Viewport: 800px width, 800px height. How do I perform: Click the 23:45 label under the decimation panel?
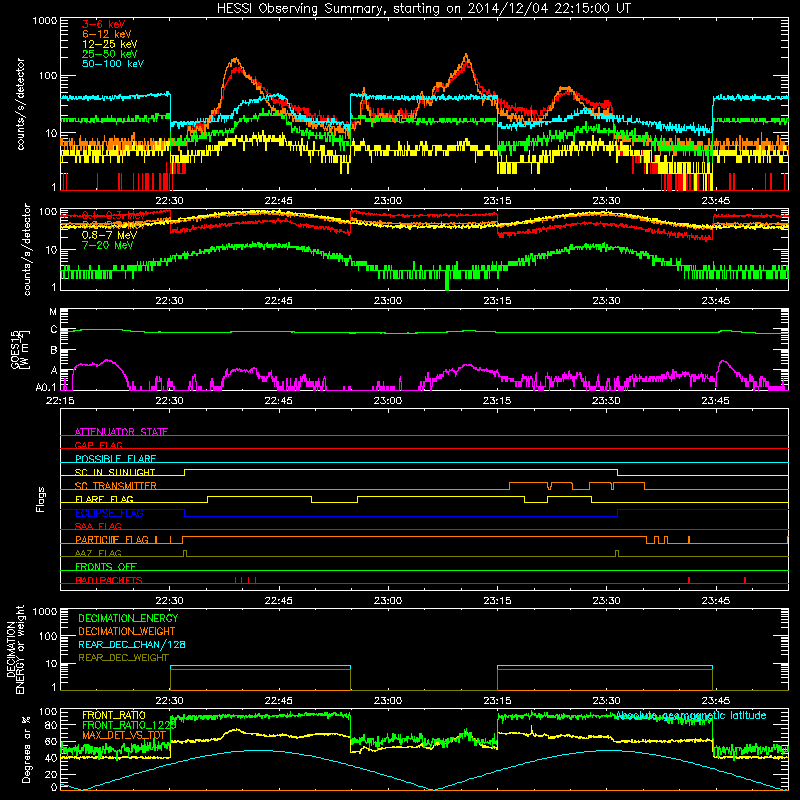[x=715, y=701]
